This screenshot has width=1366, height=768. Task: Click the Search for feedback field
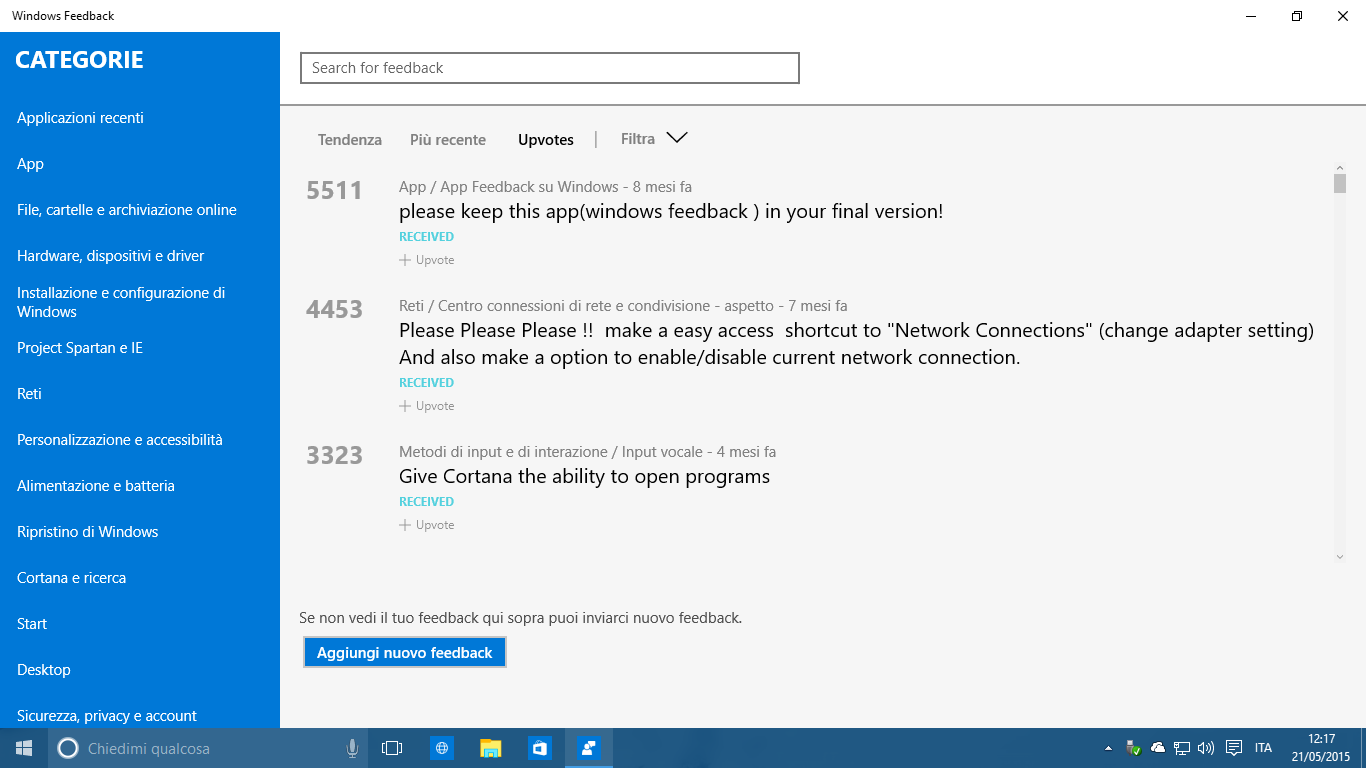[x=550, y=68]
